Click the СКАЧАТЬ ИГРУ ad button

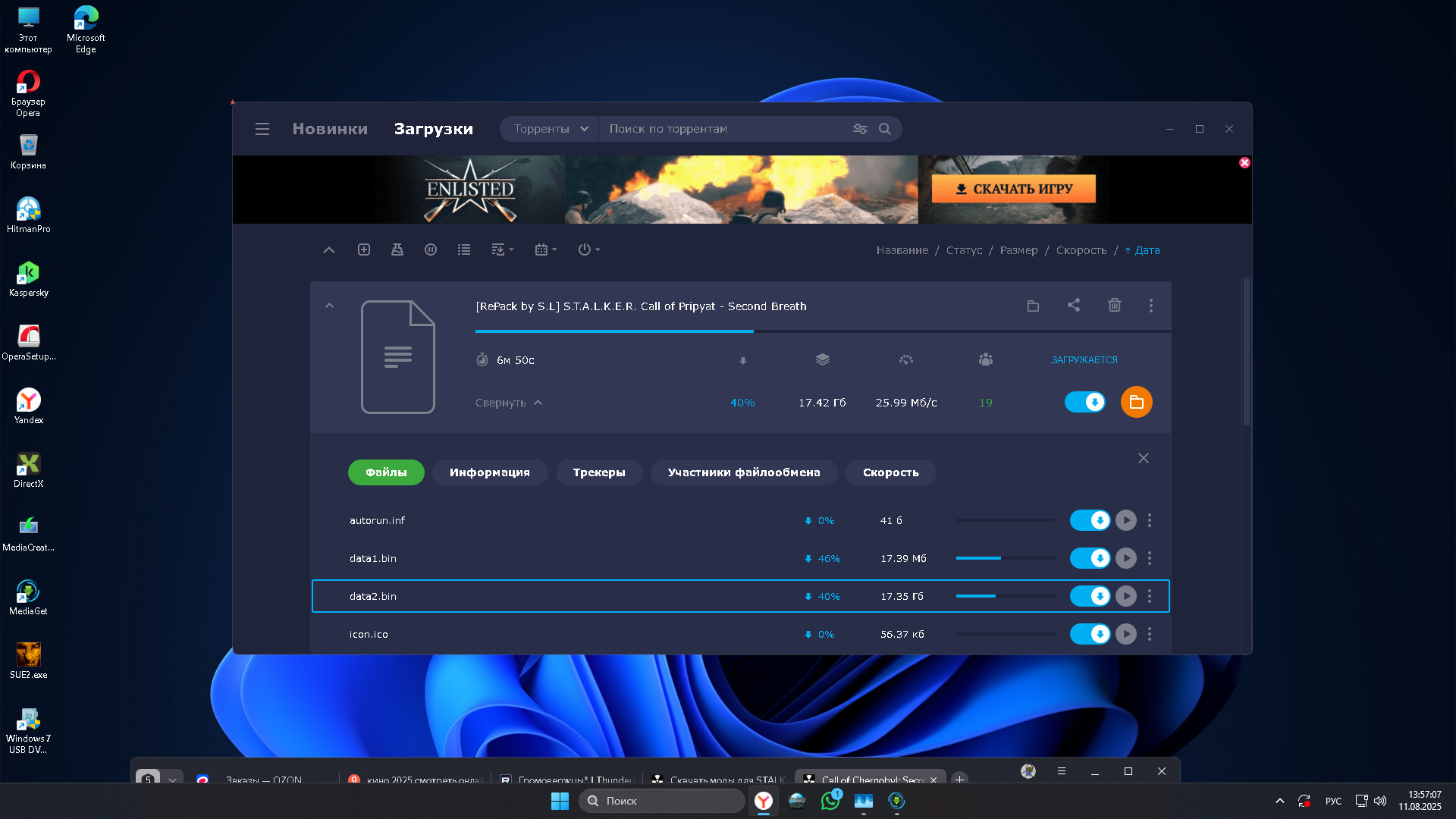1013,189
